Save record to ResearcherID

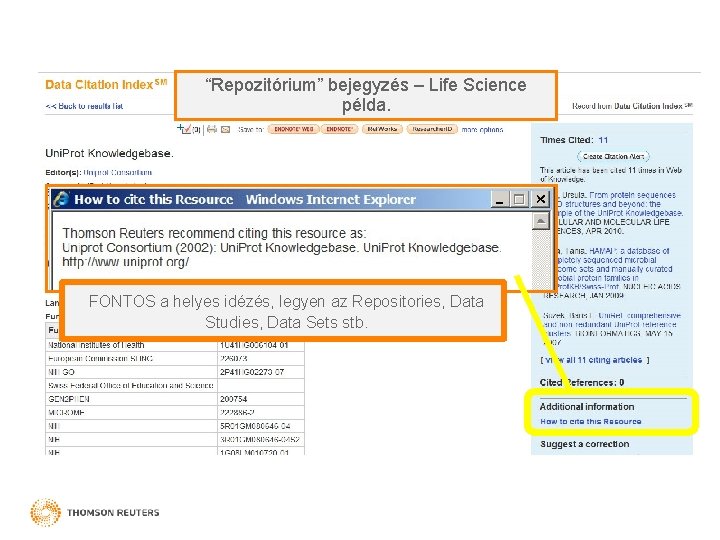pyautogui.click(x=432, y=129)
